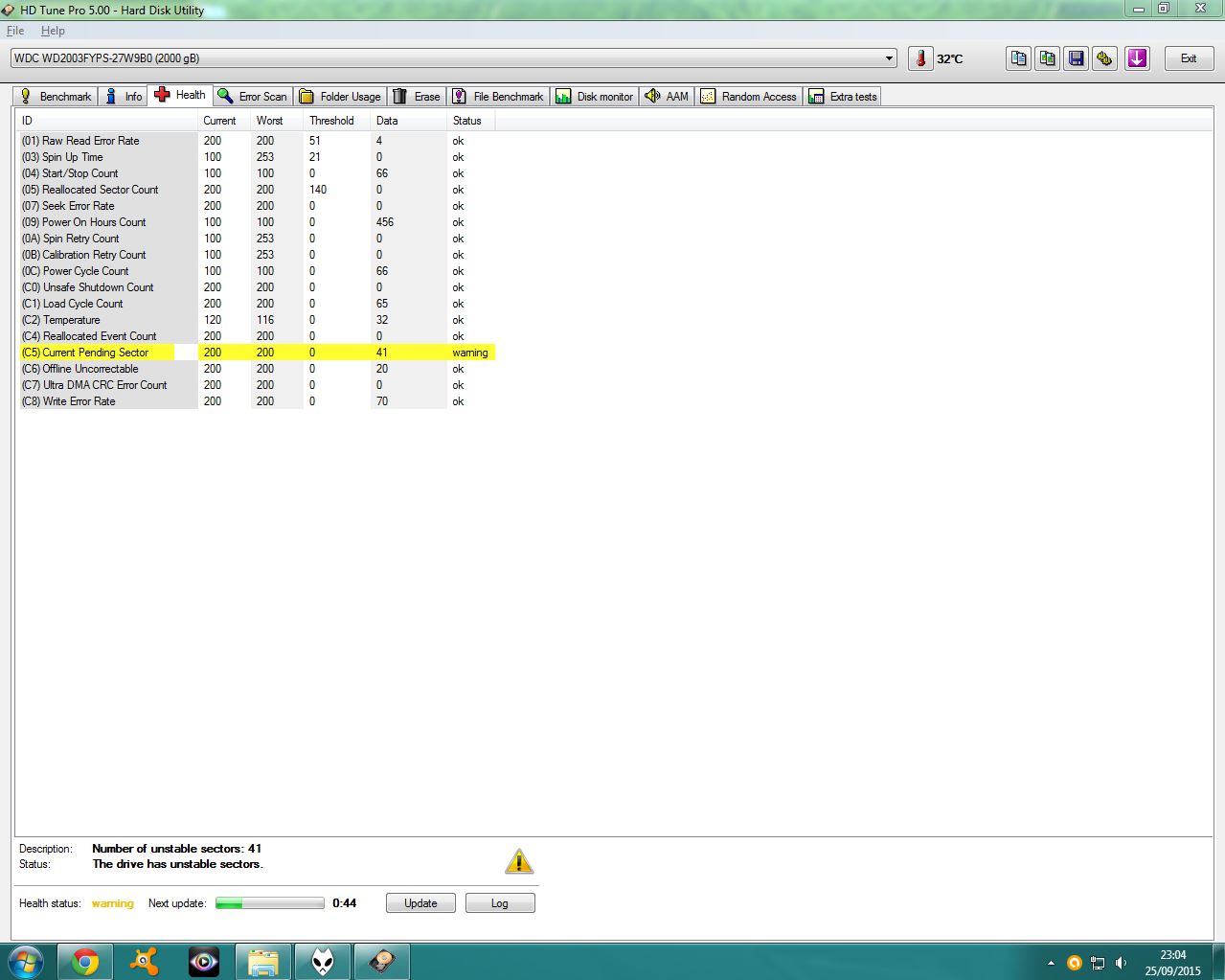The height and width of the screenshot is (980, 1225).
Task: Open the Extra tests tab
Action: tap(843, 96)
